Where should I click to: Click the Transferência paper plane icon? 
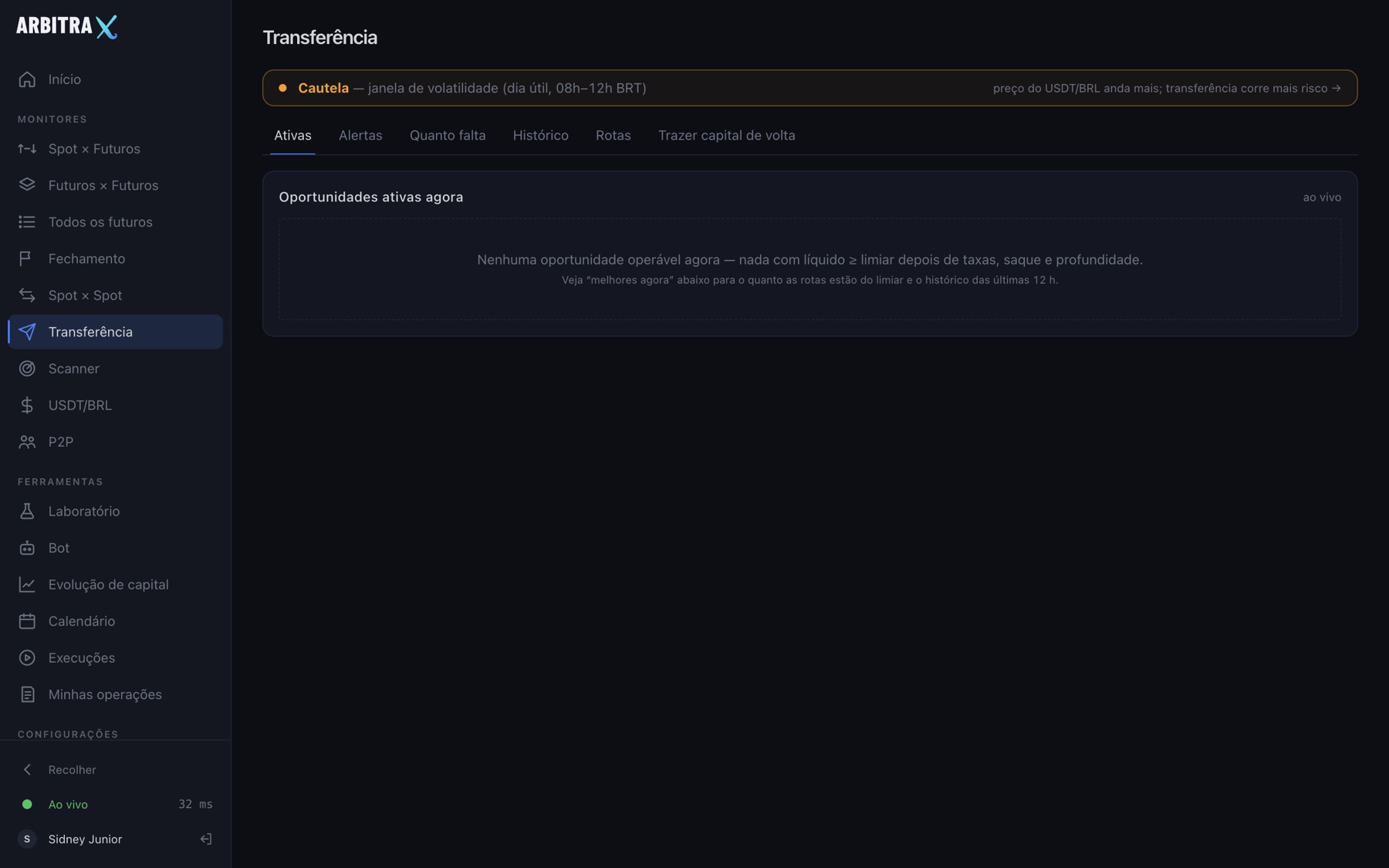point(27,332)
